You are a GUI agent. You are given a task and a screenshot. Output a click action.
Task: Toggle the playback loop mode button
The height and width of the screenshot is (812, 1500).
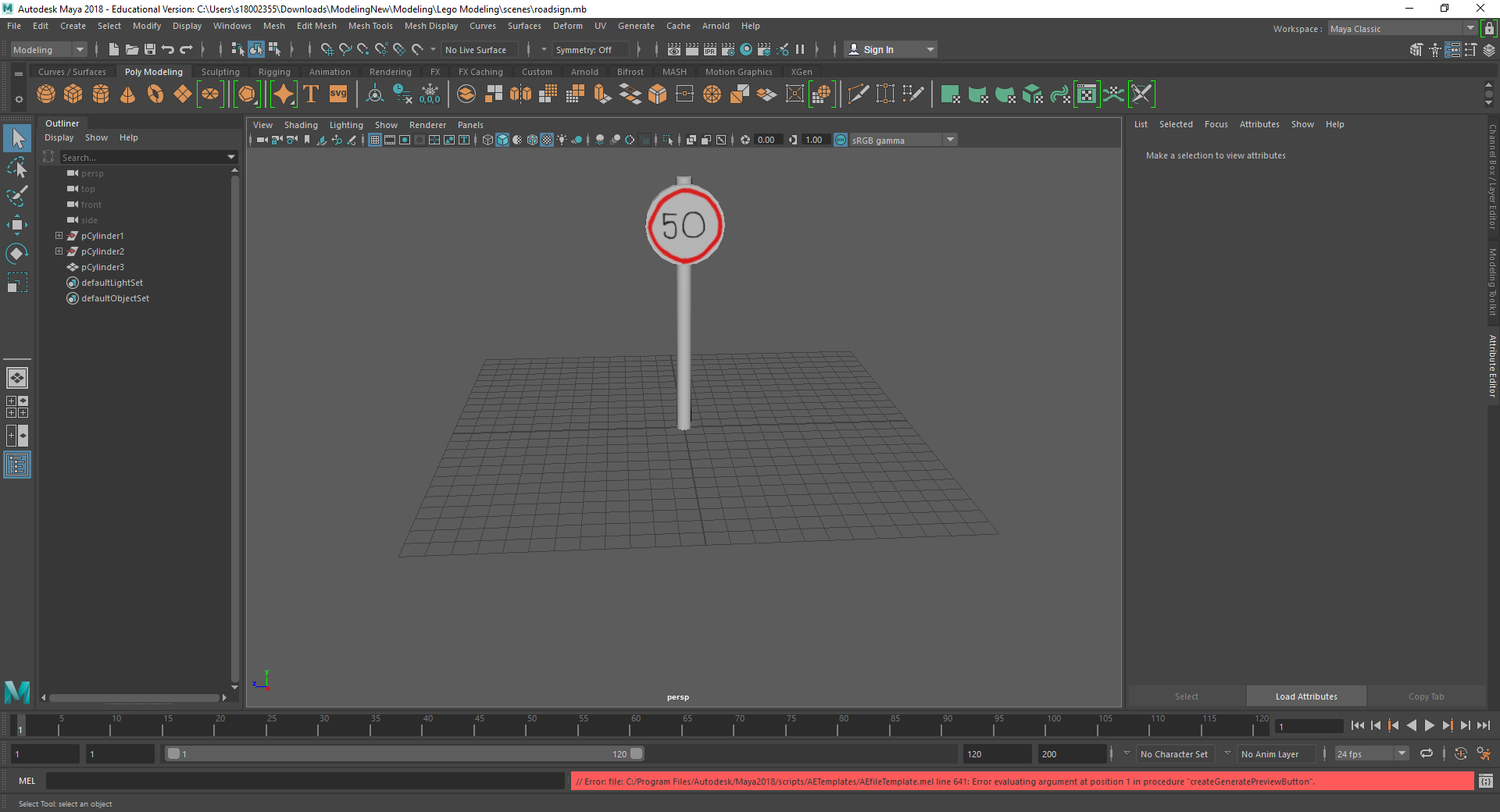1427,753
